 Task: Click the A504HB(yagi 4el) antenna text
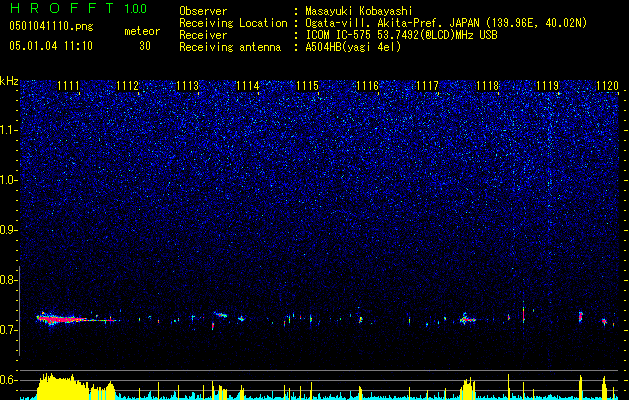[353, 47]
